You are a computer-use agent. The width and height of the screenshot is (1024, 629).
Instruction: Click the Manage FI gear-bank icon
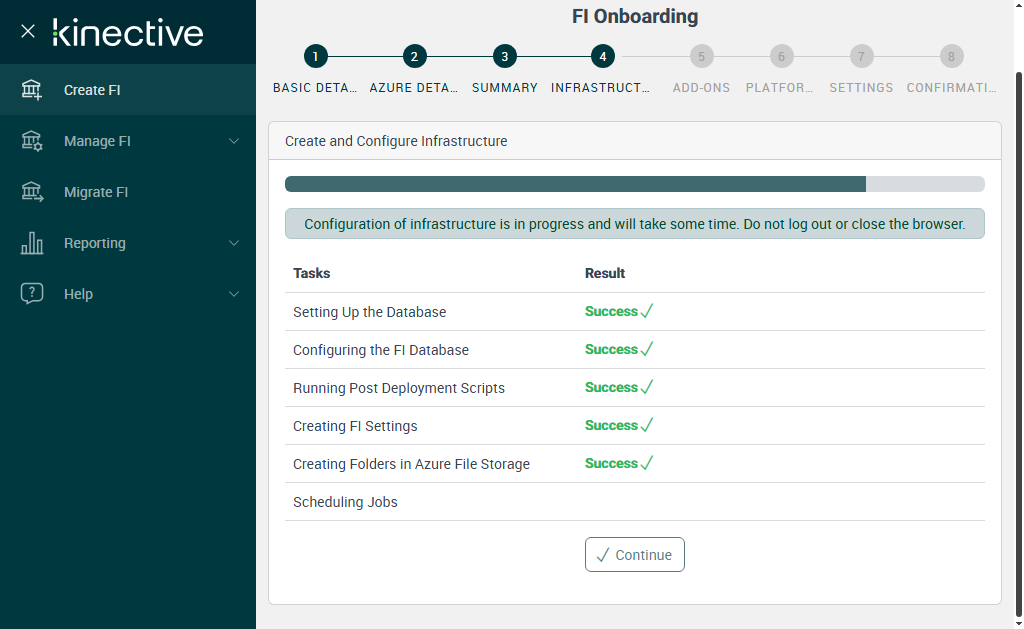click(x=32, y=141)
